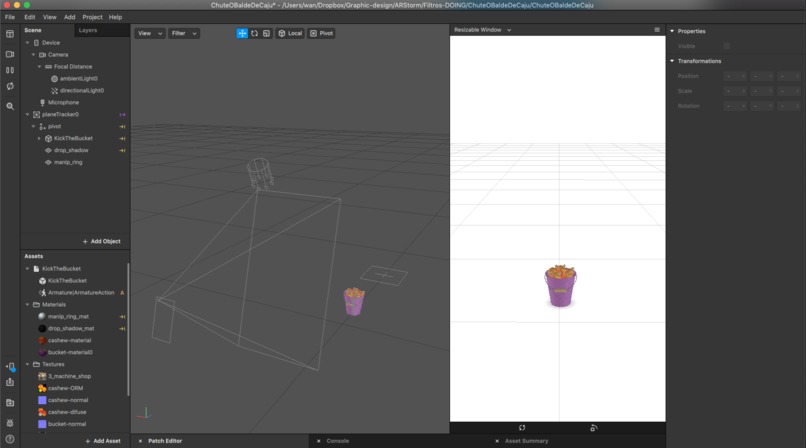This screenshot has width=806, height=448.
Task: Open the Project menu
Action: click(x=93, y=17)
